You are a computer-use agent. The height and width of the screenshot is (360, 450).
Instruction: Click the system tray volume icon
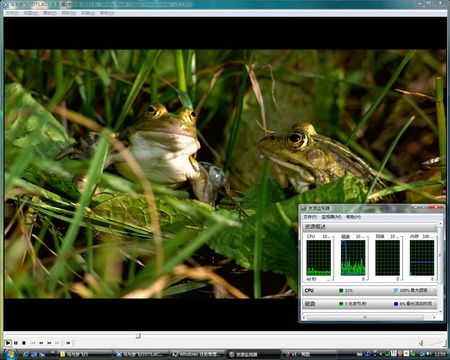428,354
